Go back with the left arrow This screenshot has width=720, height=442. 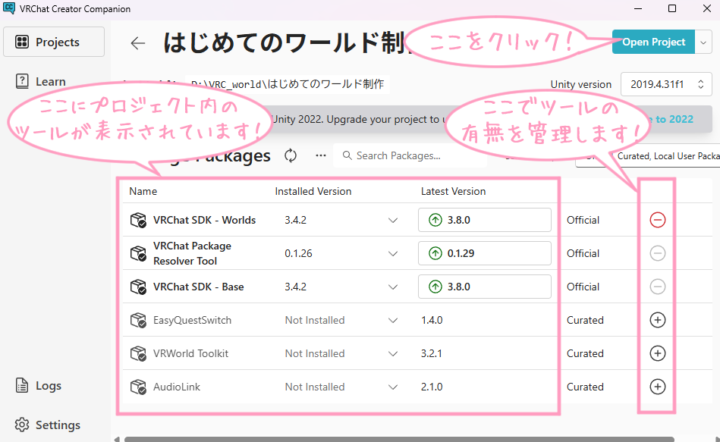coord(138,43)
